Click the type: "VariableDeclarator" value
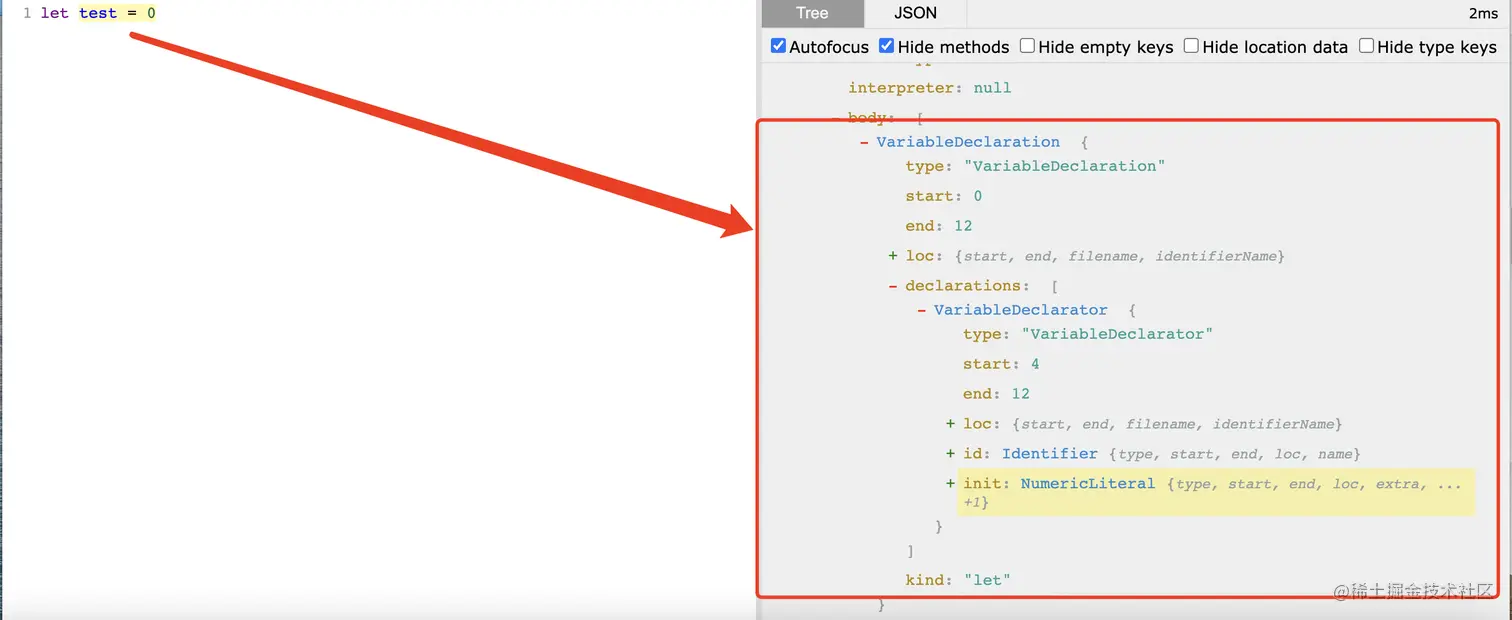This screenshot has width=1512, height=620. [1117, 334]
